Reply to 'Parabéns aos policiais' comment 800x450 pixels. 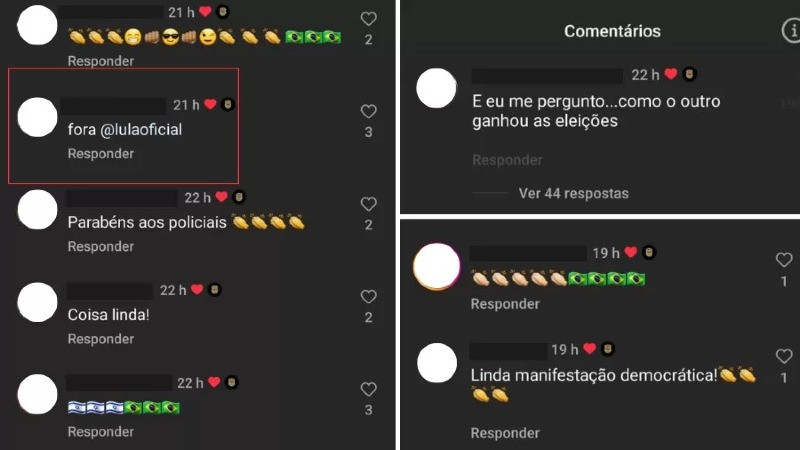tap(101, 246)
